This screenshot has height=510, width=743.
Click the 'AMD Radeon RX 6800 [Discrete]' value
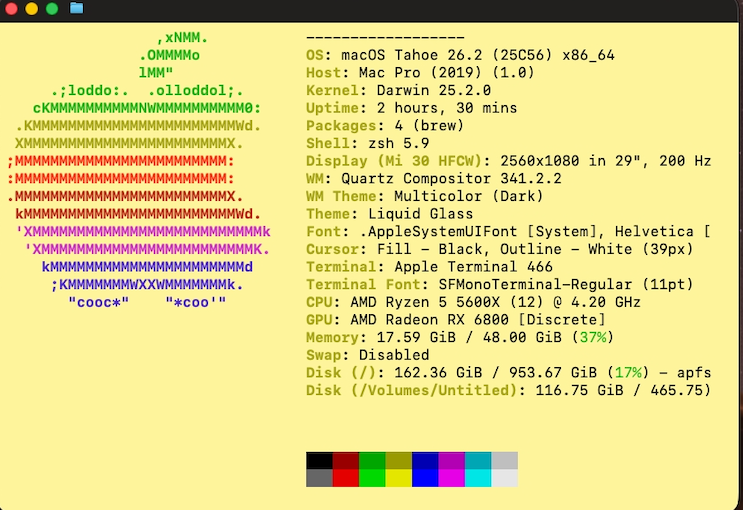(478, 320)
